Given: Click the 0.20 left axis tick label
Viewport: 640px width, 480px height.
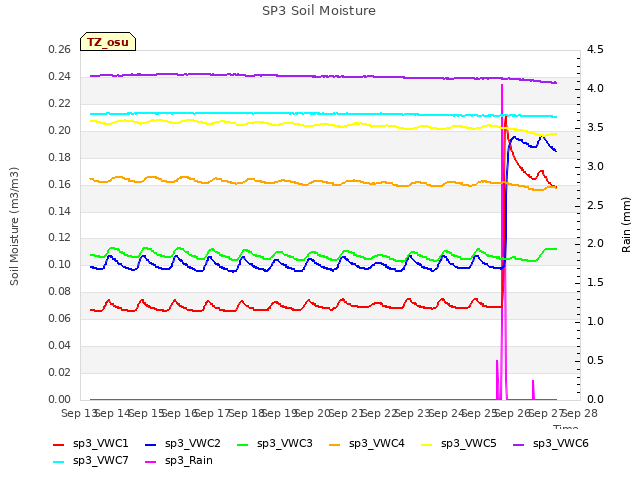Looking at the screenshot, I should click(x=59, y=131).
